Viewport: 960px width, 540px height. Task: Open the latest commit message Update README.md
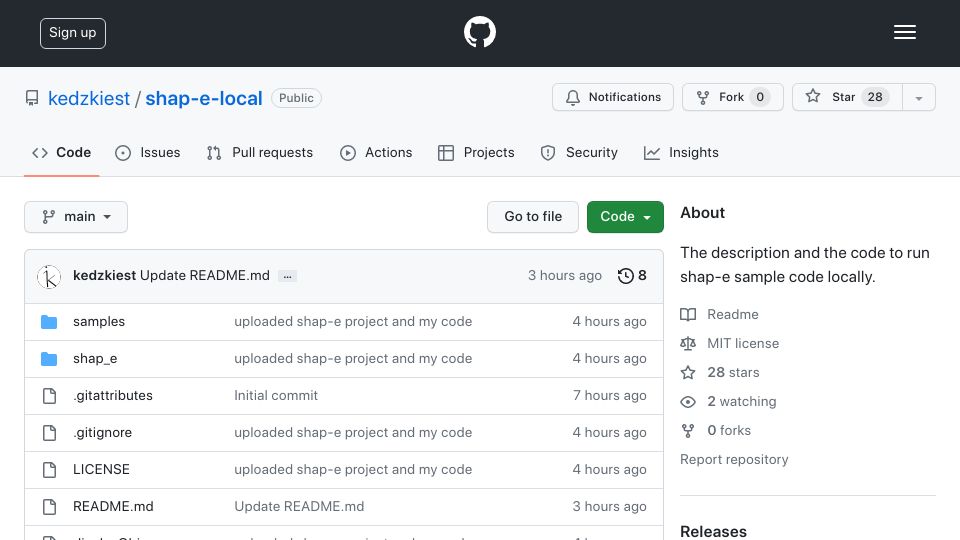pyautogui.click(x=204, y=276)
